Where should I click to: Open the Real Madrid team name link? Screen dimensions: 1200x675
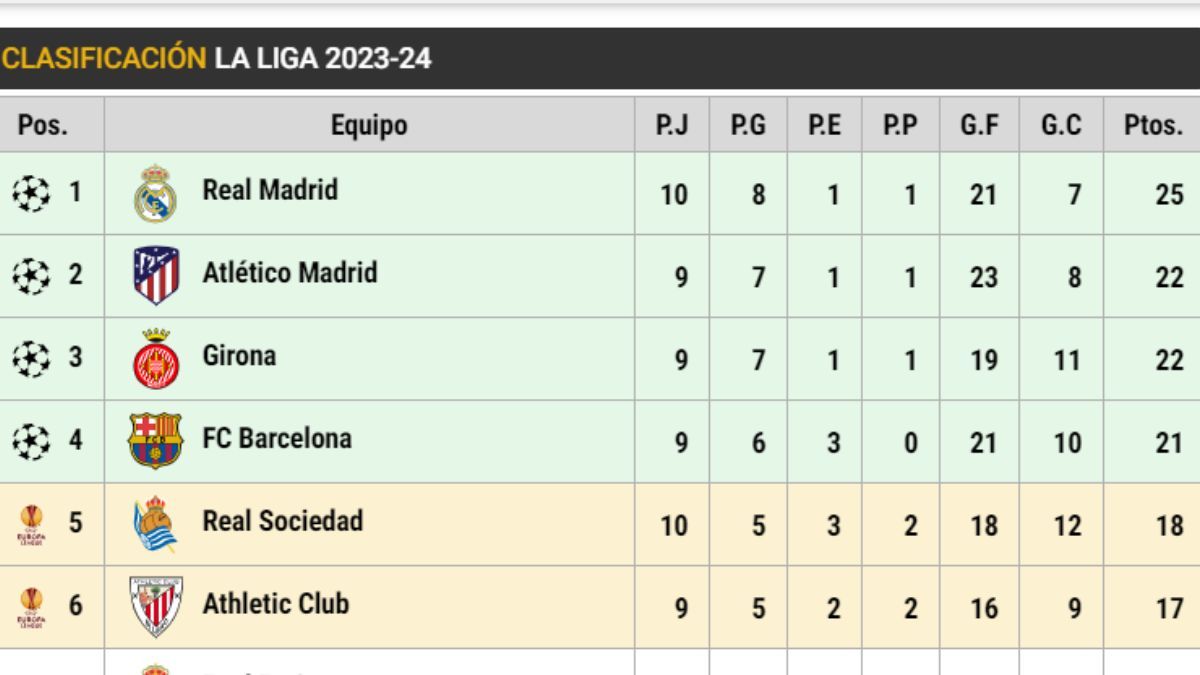point(270,190)
